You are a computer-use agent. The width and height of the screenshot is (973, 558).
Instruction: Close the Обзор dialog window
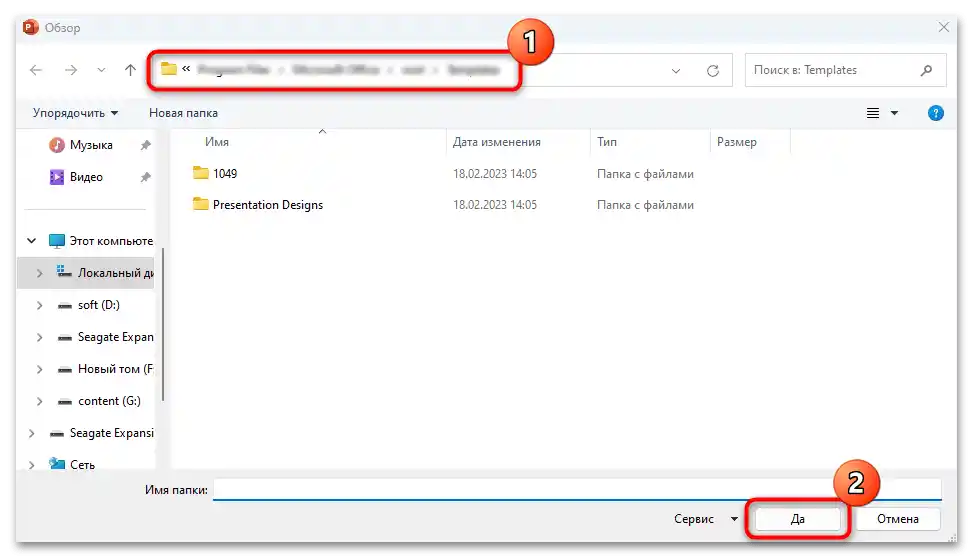pyautogui.click(x=943, y=27)
